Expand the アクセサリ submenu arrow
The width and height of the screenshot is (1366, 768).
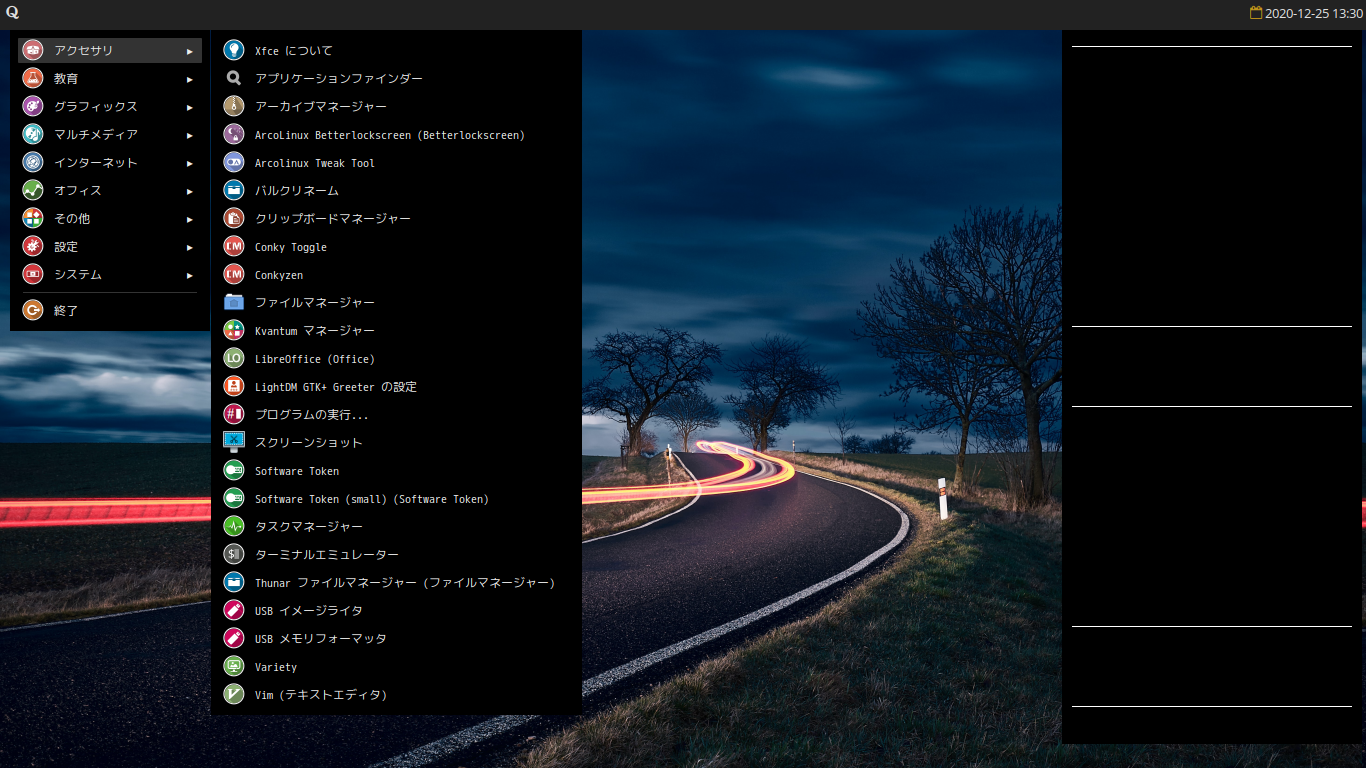190,51
